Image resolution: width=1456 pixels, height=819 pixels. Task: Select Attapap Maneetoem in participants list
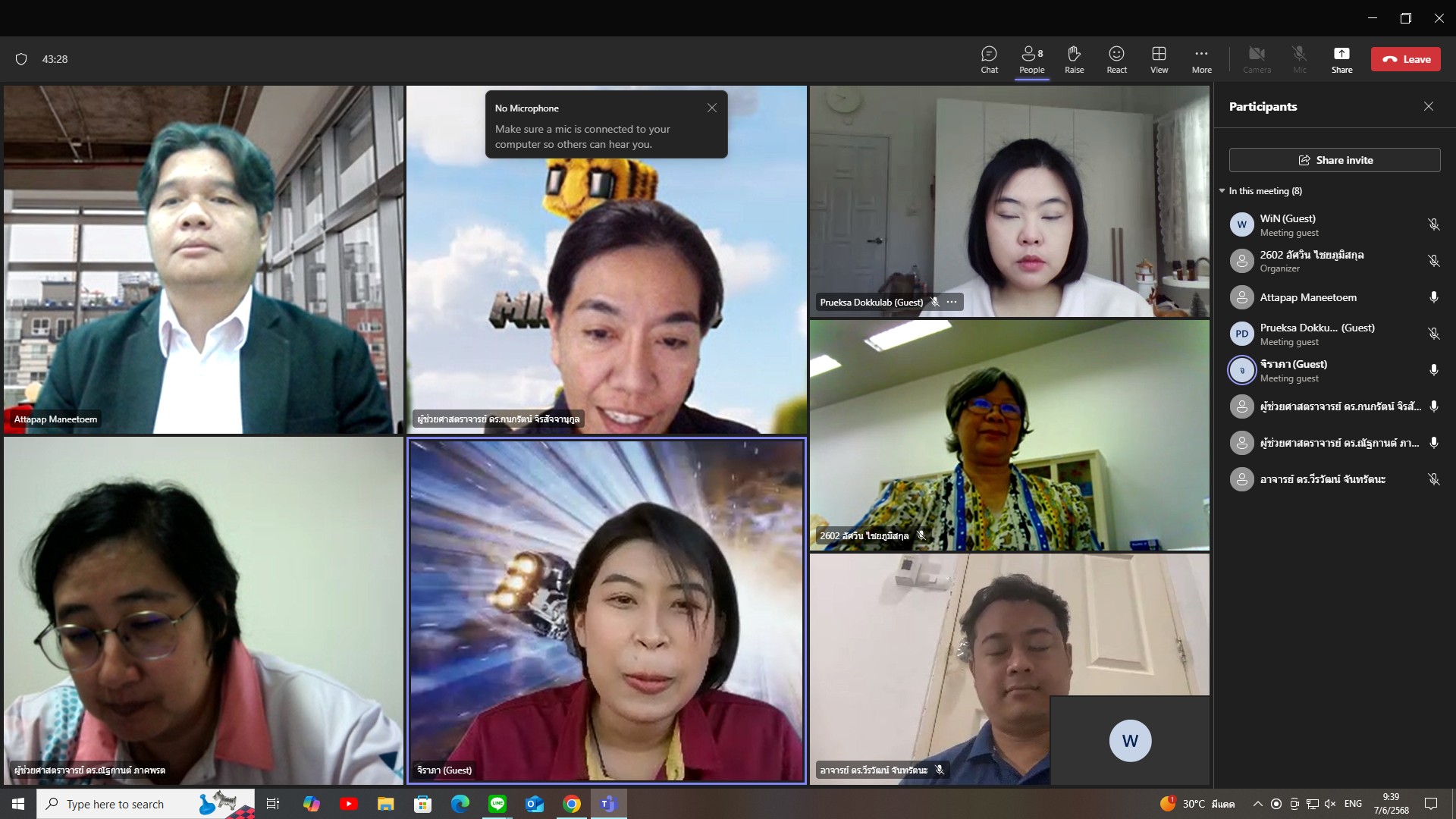pyautogui.click(x=1308, y=297)
